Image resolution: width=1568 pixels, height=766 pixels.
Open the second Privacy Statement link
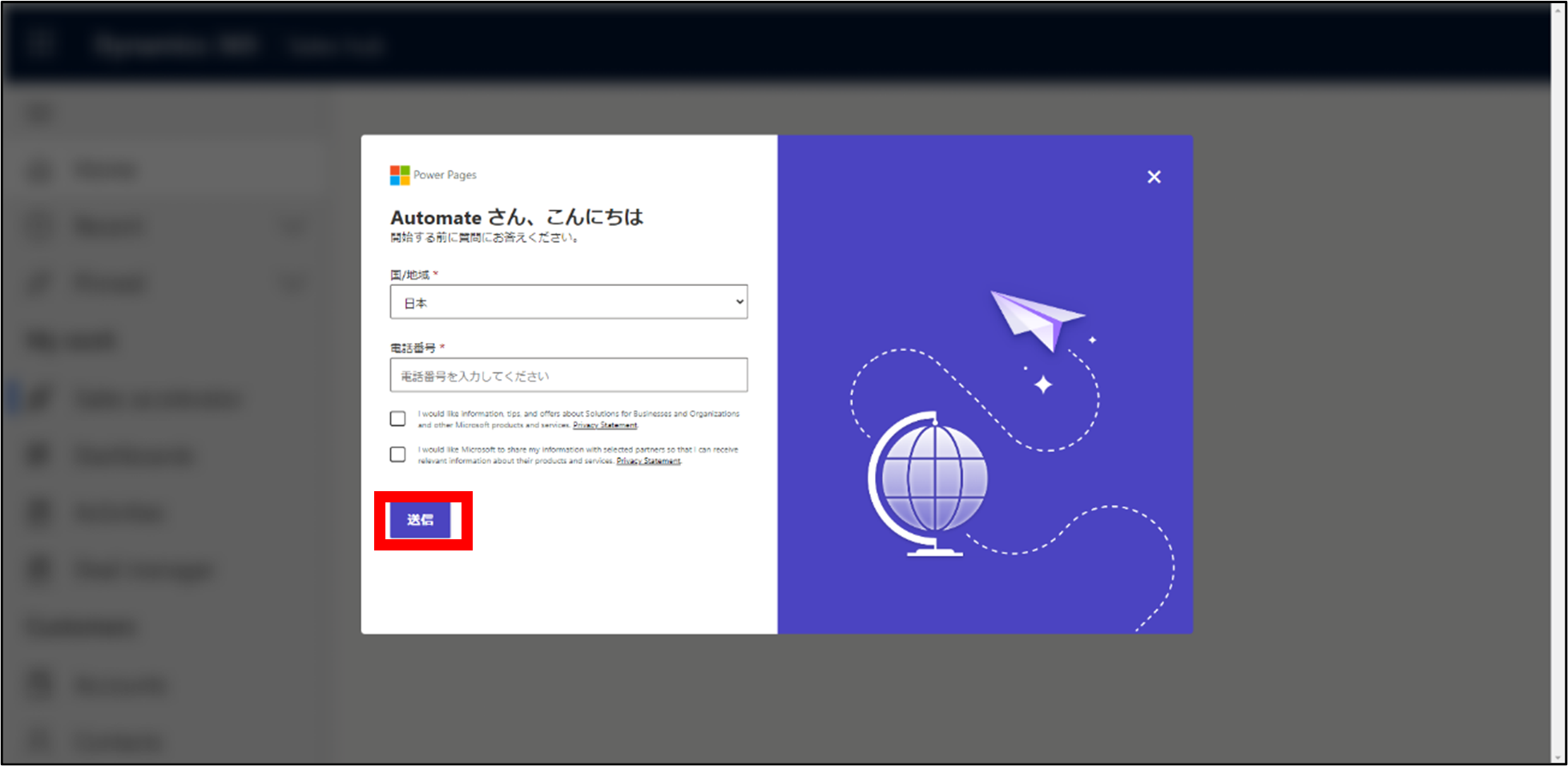click(648, 461)
